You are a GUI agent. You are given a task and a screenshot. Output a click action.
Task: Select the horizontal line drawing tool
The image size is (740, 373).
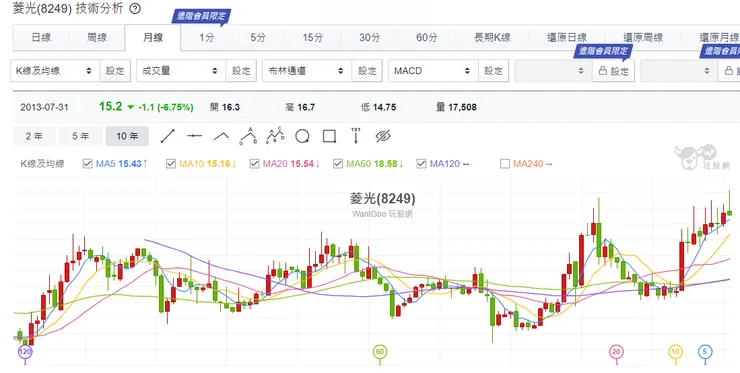point(194,136)
